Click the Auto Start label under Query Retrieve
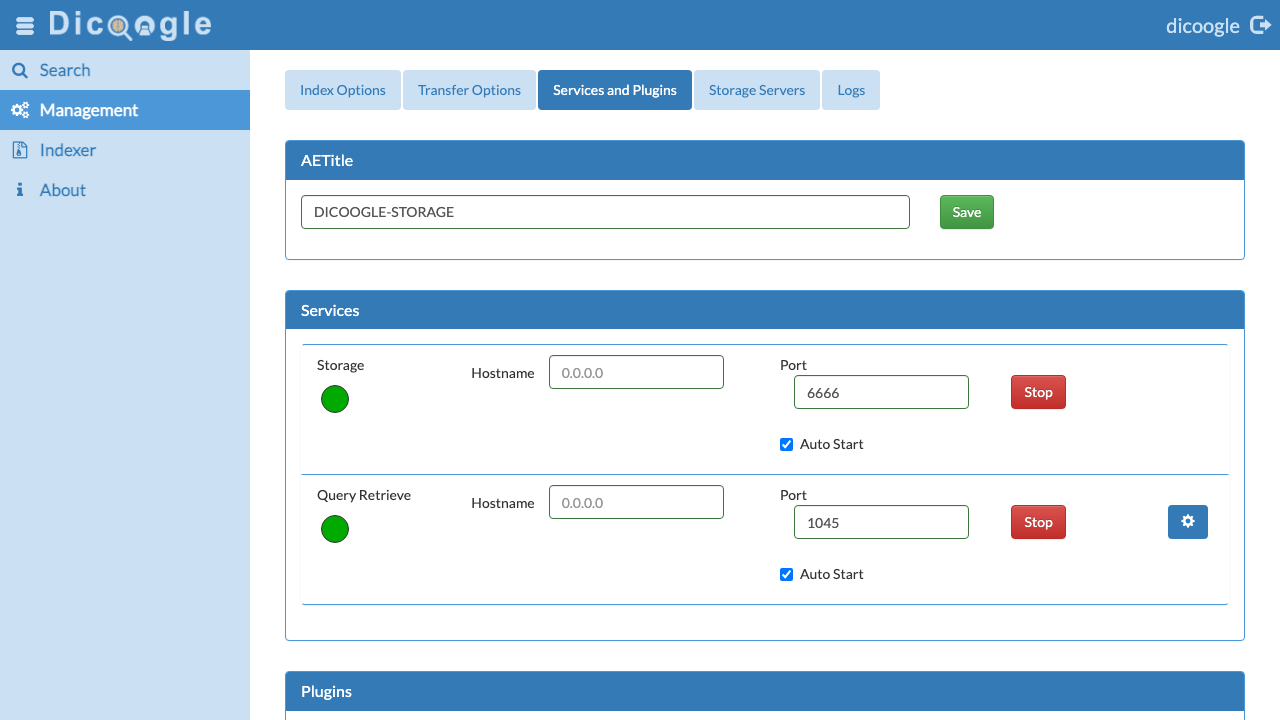 pos(831,574)
